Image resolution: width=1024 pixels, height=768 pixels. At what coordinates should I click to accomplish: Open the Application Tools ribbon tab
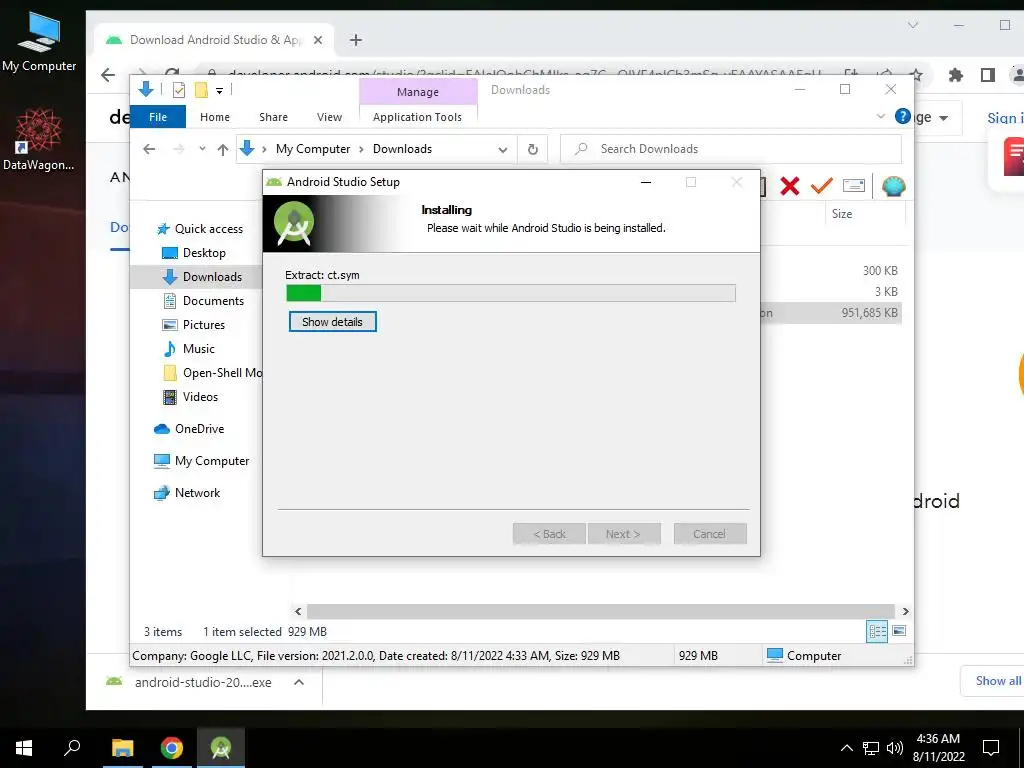417,117
